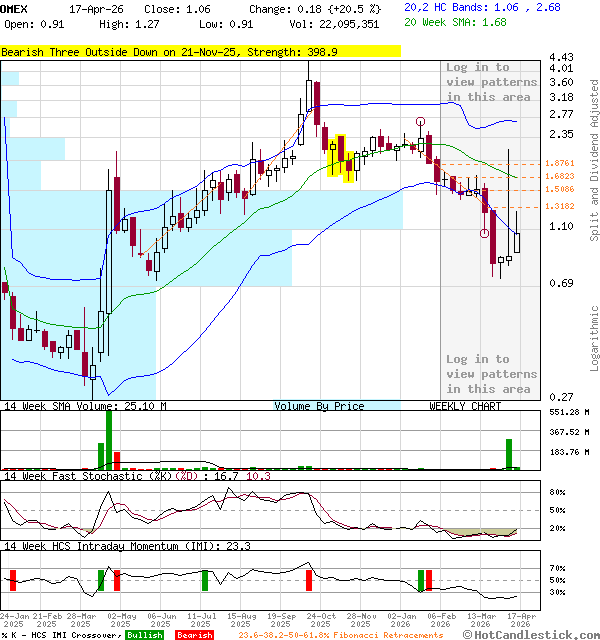This screenshot has height=640, width=600.
Task: Click the 1.3182 Fibonacci level label
Action: coord(560,206)
